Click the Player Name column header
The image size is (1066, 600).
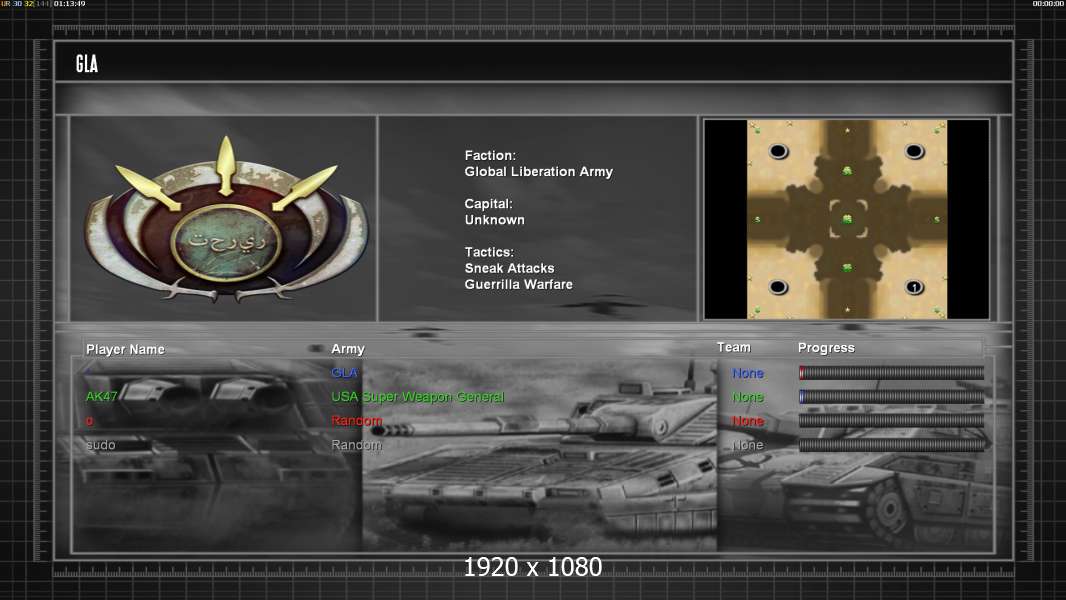tap(125, 349)
